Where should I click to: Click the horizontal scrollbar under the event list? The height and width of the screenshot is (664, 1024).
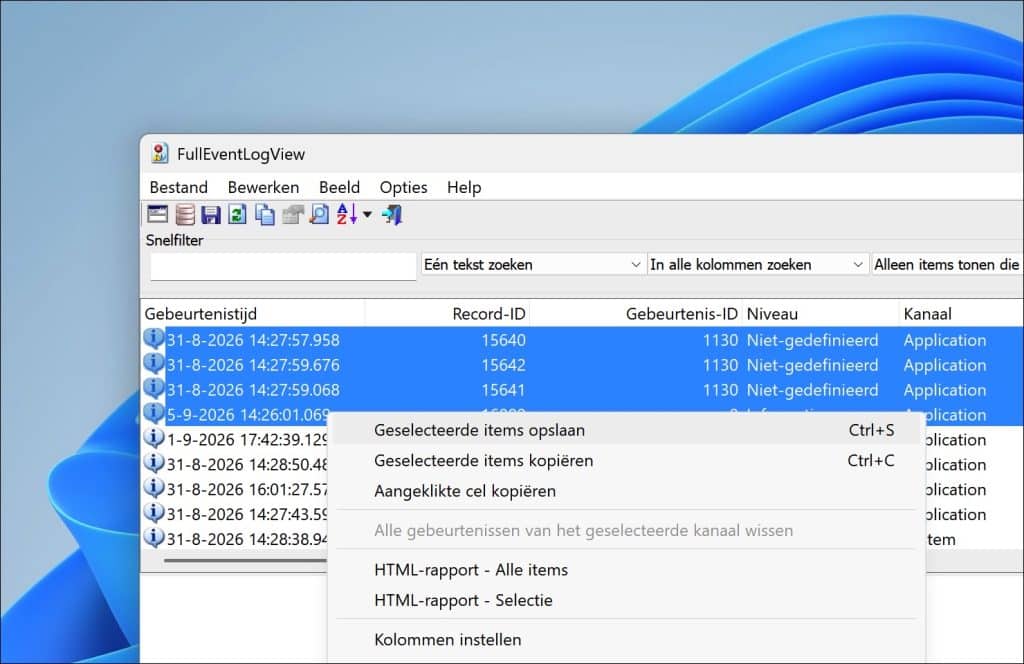click(246, 560)
